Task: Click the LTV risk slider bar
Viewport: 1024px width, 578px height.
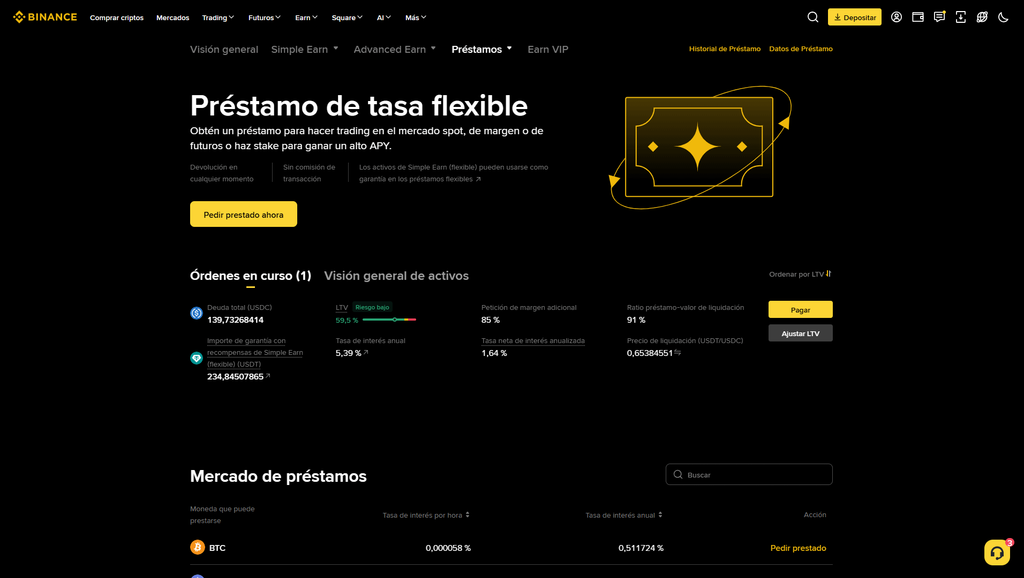Action: coord(389,319)
